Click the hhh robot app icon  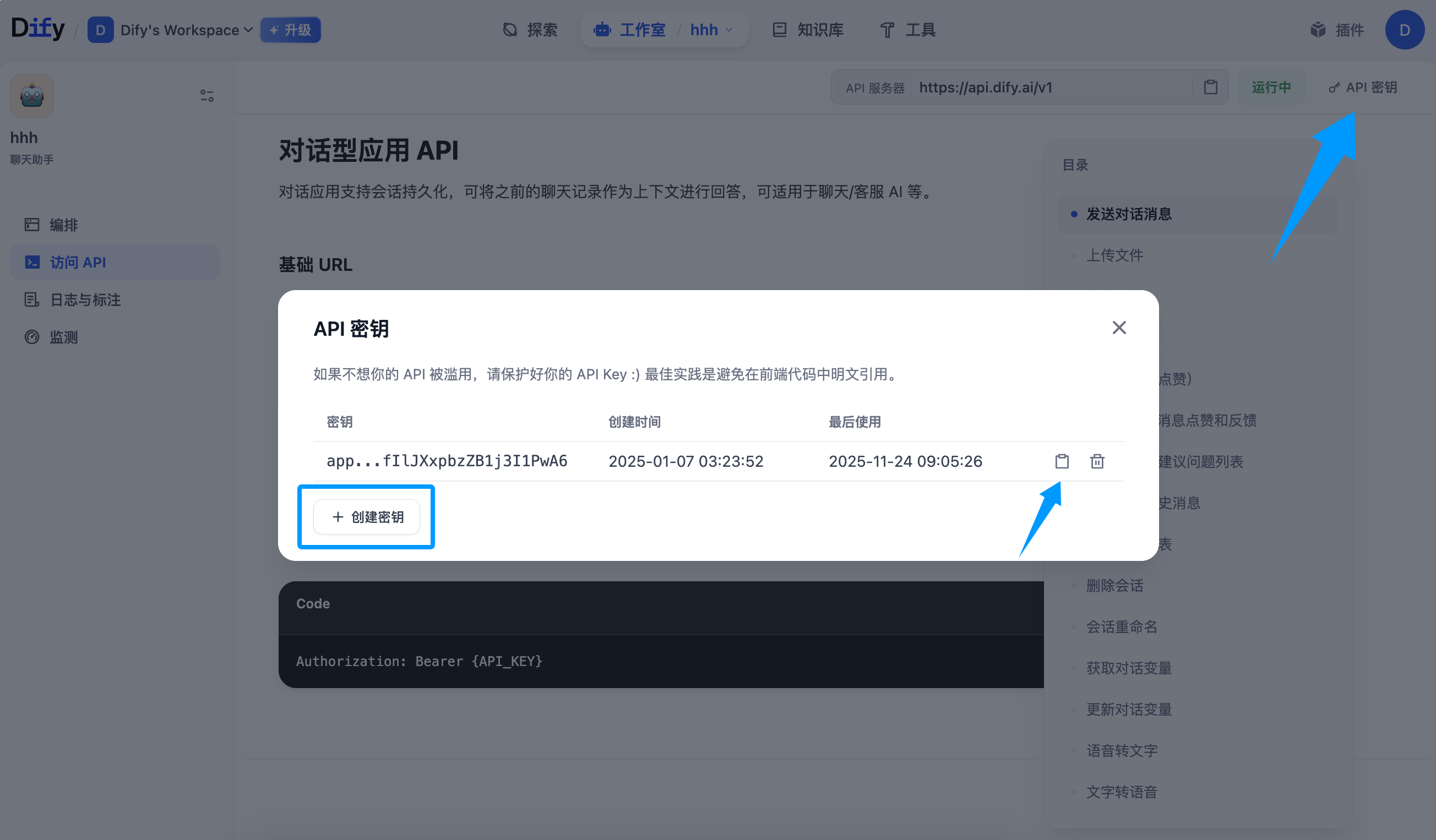tap(32, 96)
